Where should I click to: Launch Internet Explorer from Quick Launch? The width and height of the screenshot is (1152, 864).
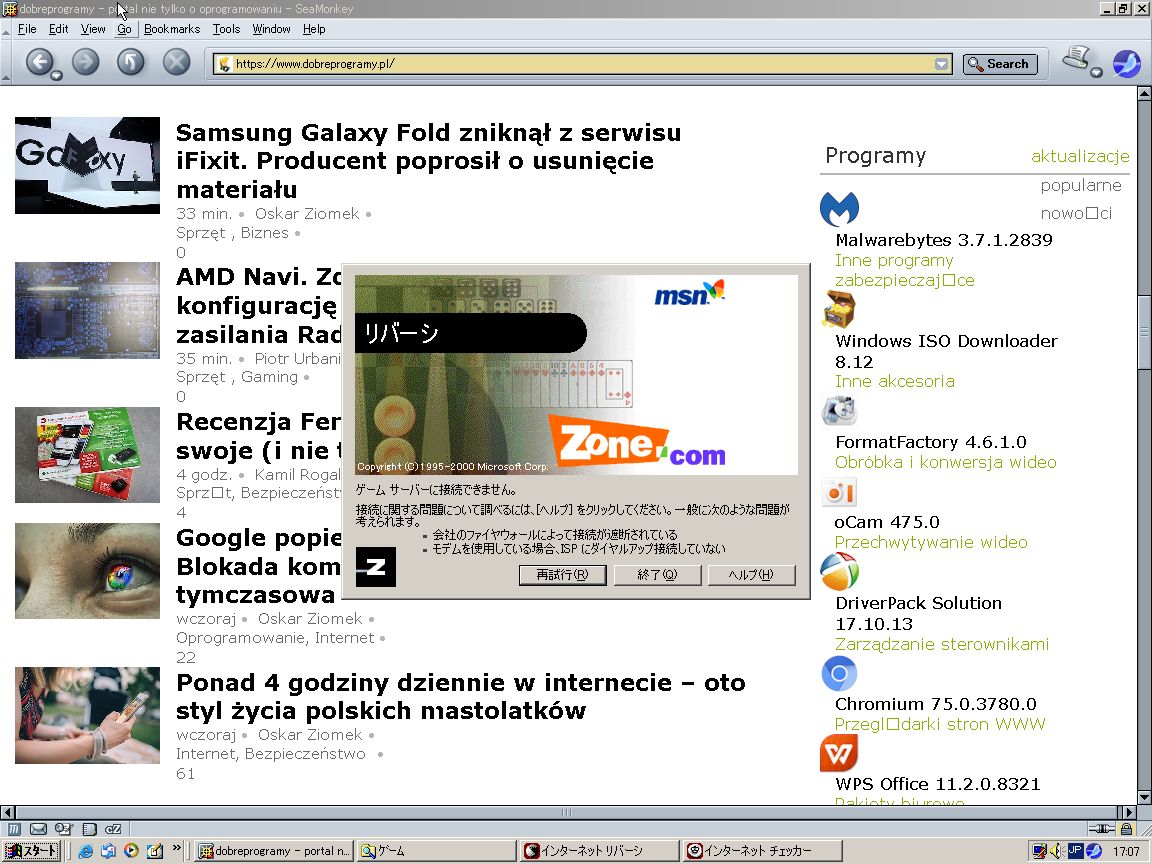point(85,851)
